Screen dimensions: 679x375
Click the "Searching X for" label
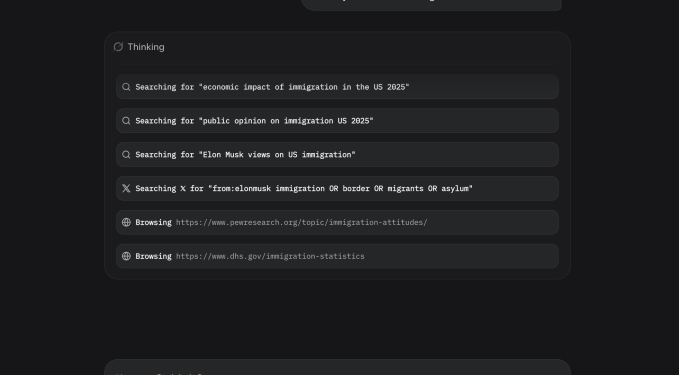[169, 188]
